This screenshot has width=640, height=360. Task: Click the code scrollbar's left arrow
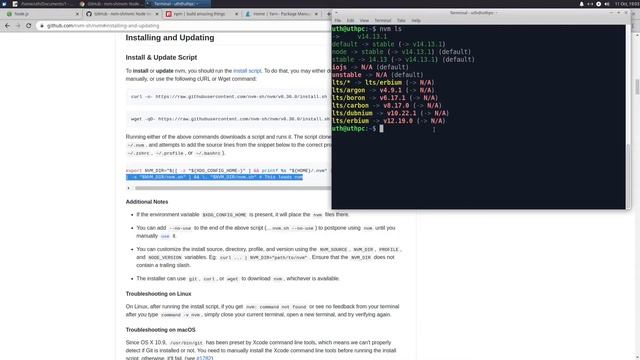[129, 188]
